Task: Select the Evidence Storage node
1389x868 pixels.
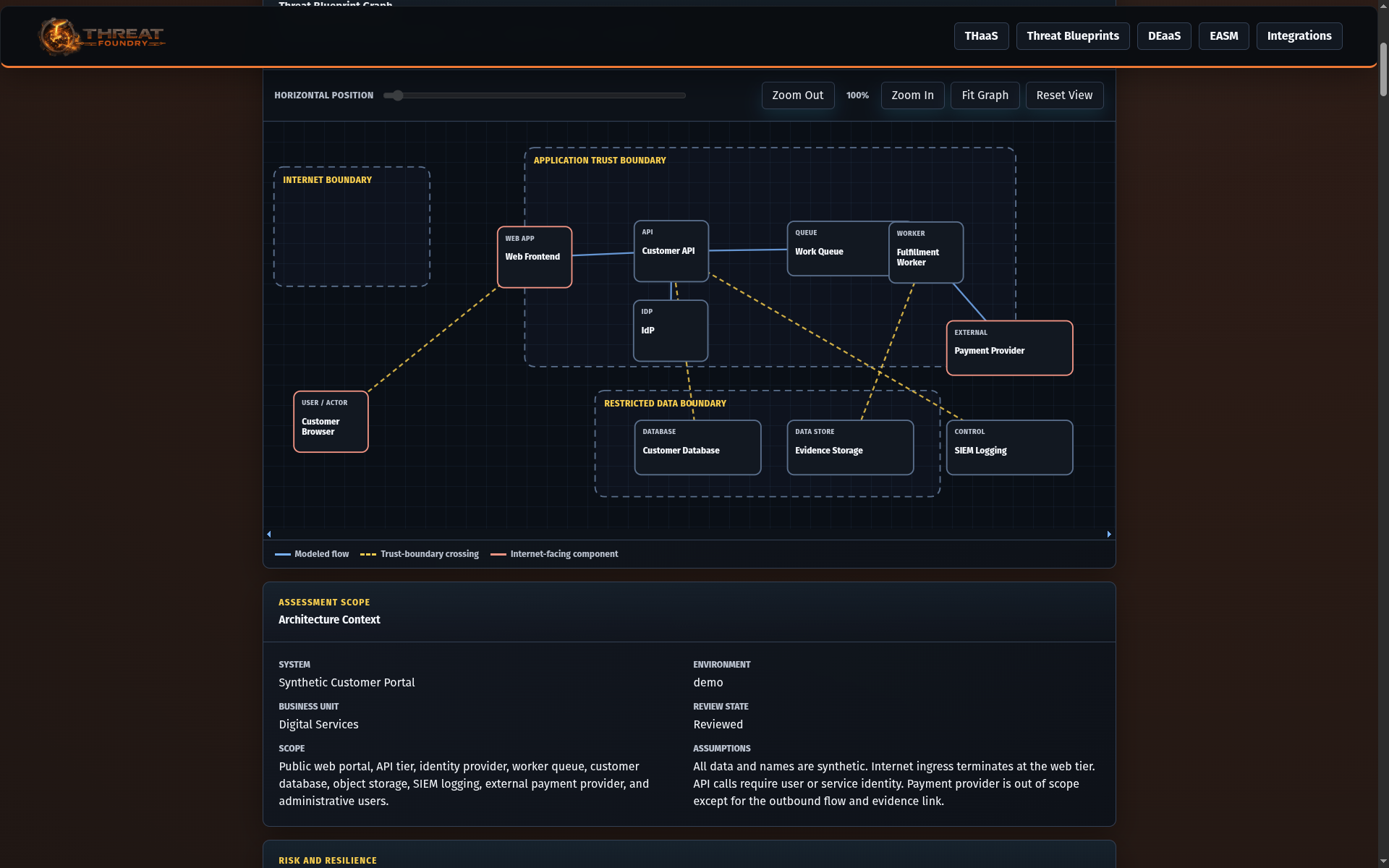Action: (850, 448)
